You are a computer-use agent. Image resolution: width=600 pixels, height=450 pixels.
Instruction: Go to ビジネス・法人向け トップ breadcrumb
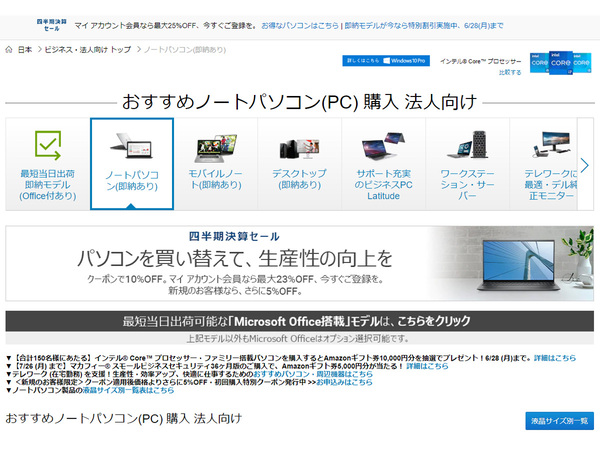(x=88, y=49)
